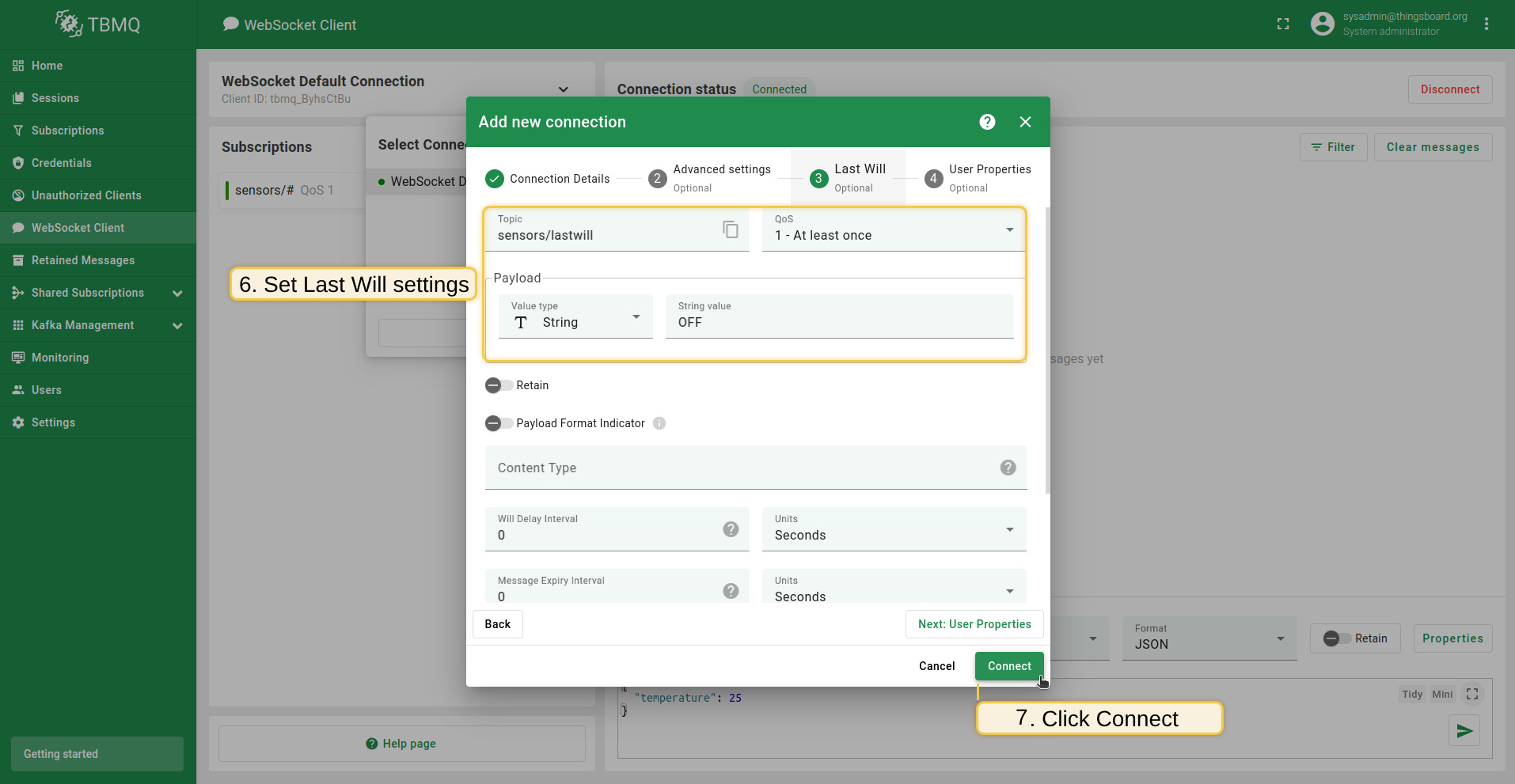
Task: Click Next: User Properties button
Action: pos(974,624)
